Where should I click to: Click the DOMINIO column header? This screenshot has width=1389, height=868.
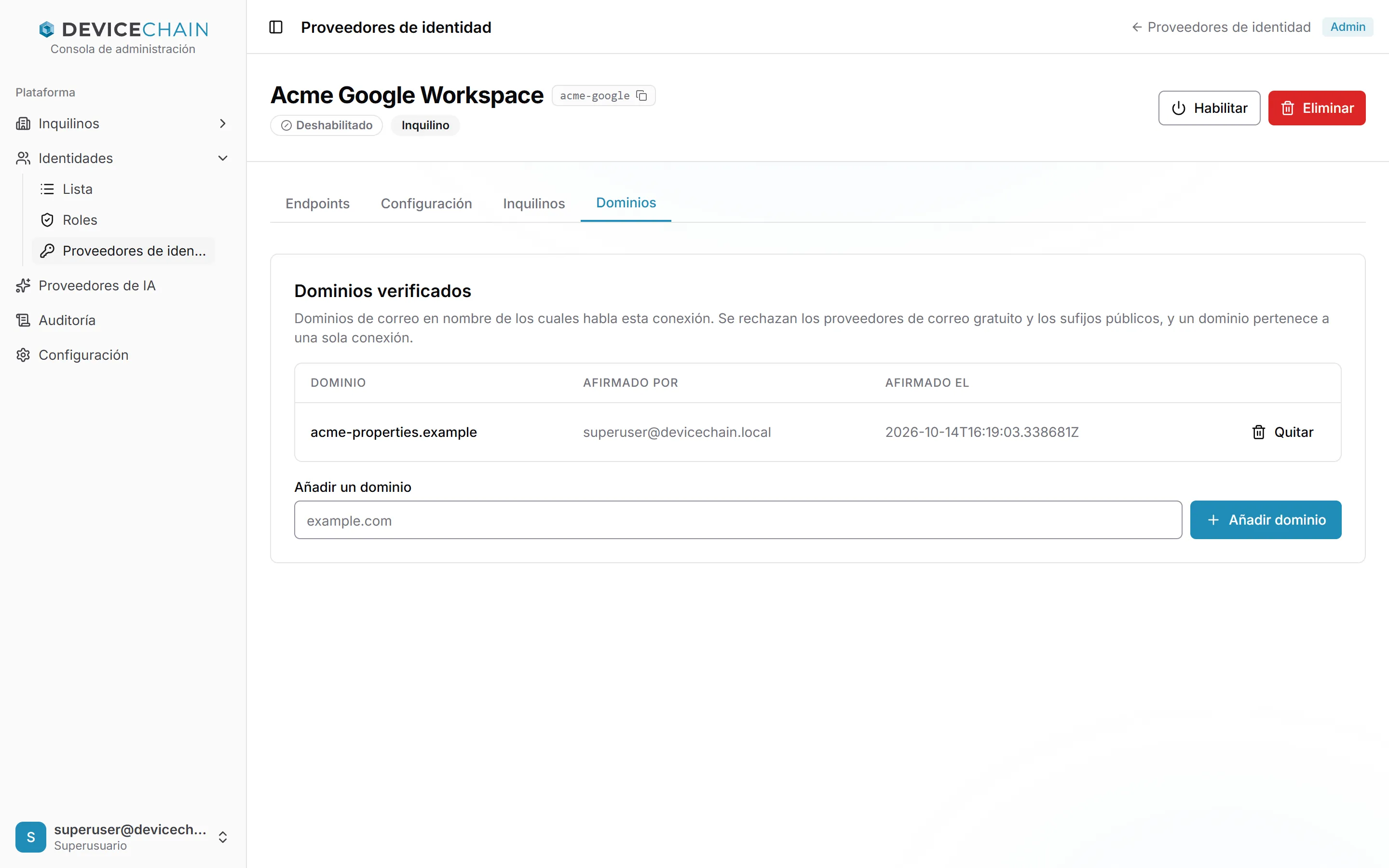coord(338,383)
